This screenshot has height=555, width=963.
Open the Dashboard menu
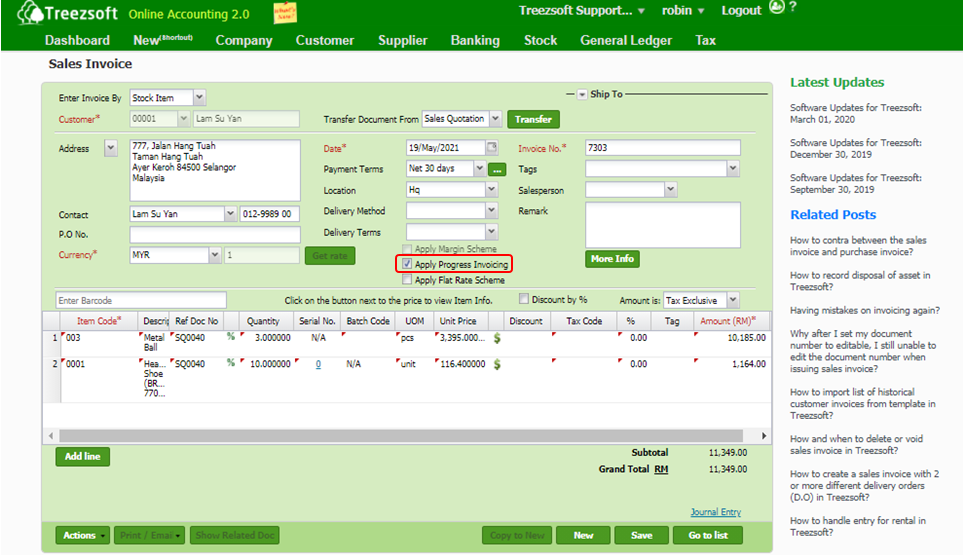(x=77, y=41)
